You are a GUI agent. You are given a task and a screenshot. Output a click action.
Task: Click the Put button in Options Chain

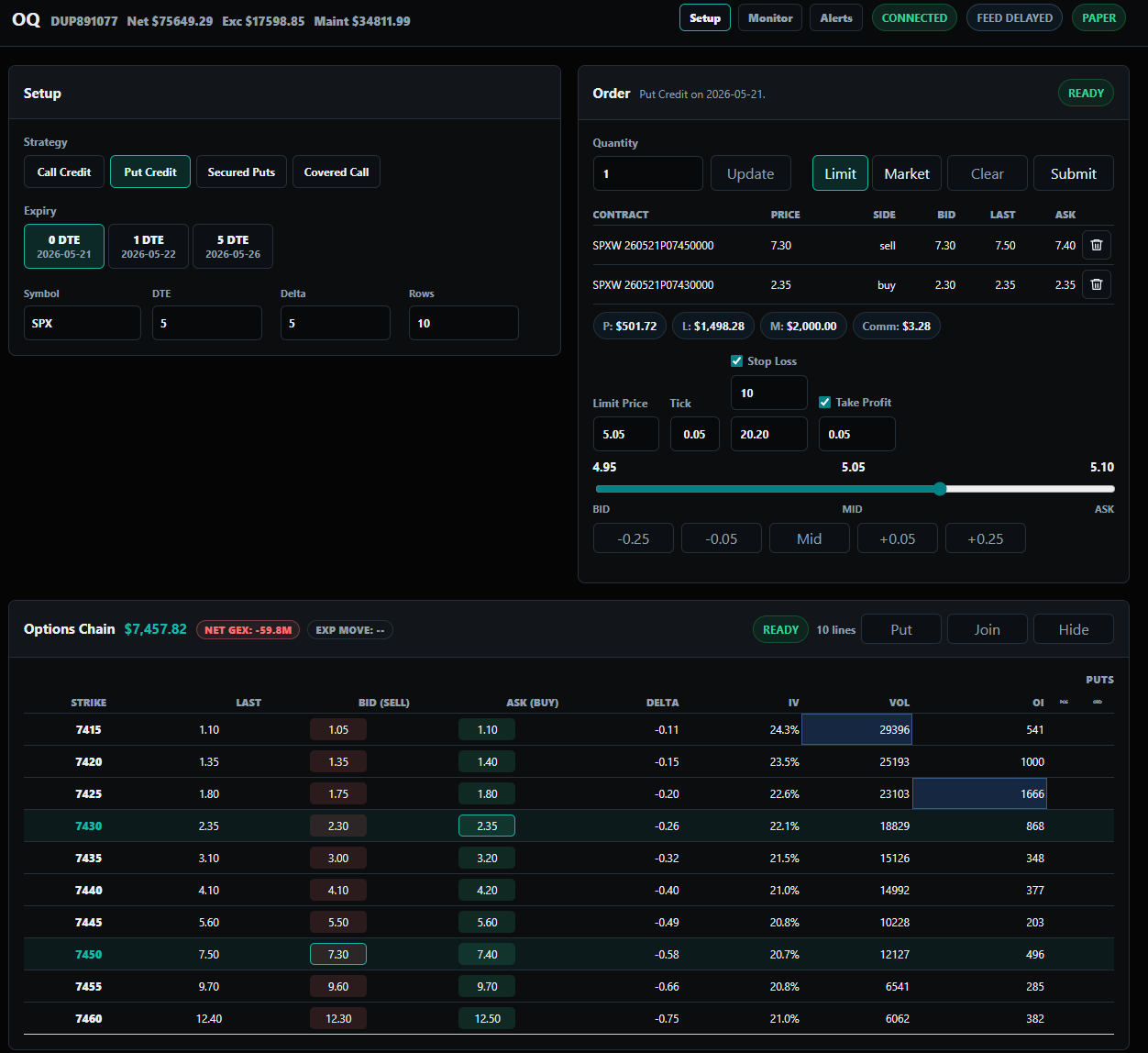tap(901, 629)
